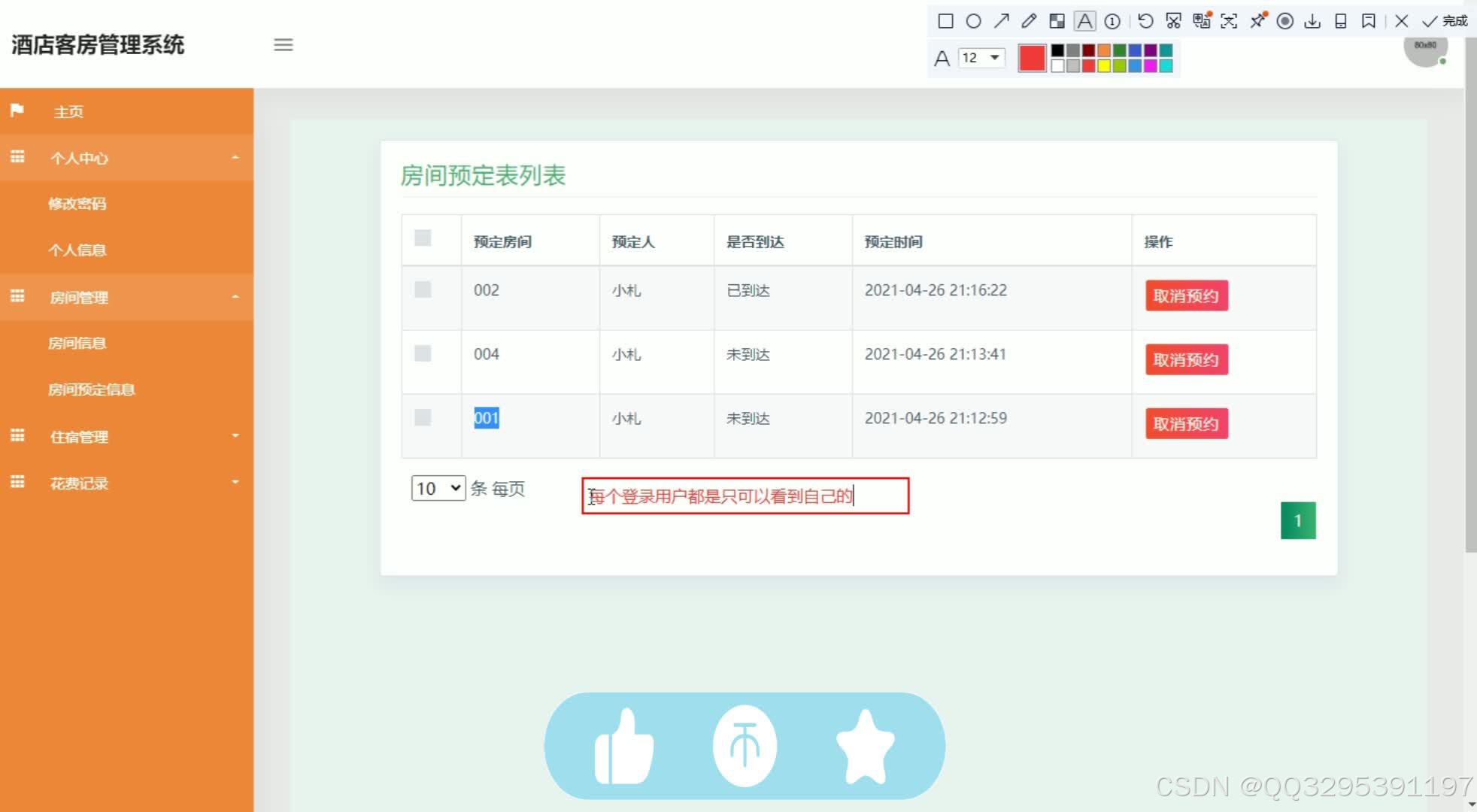Pick the black color swatch

coord(1057,50)
